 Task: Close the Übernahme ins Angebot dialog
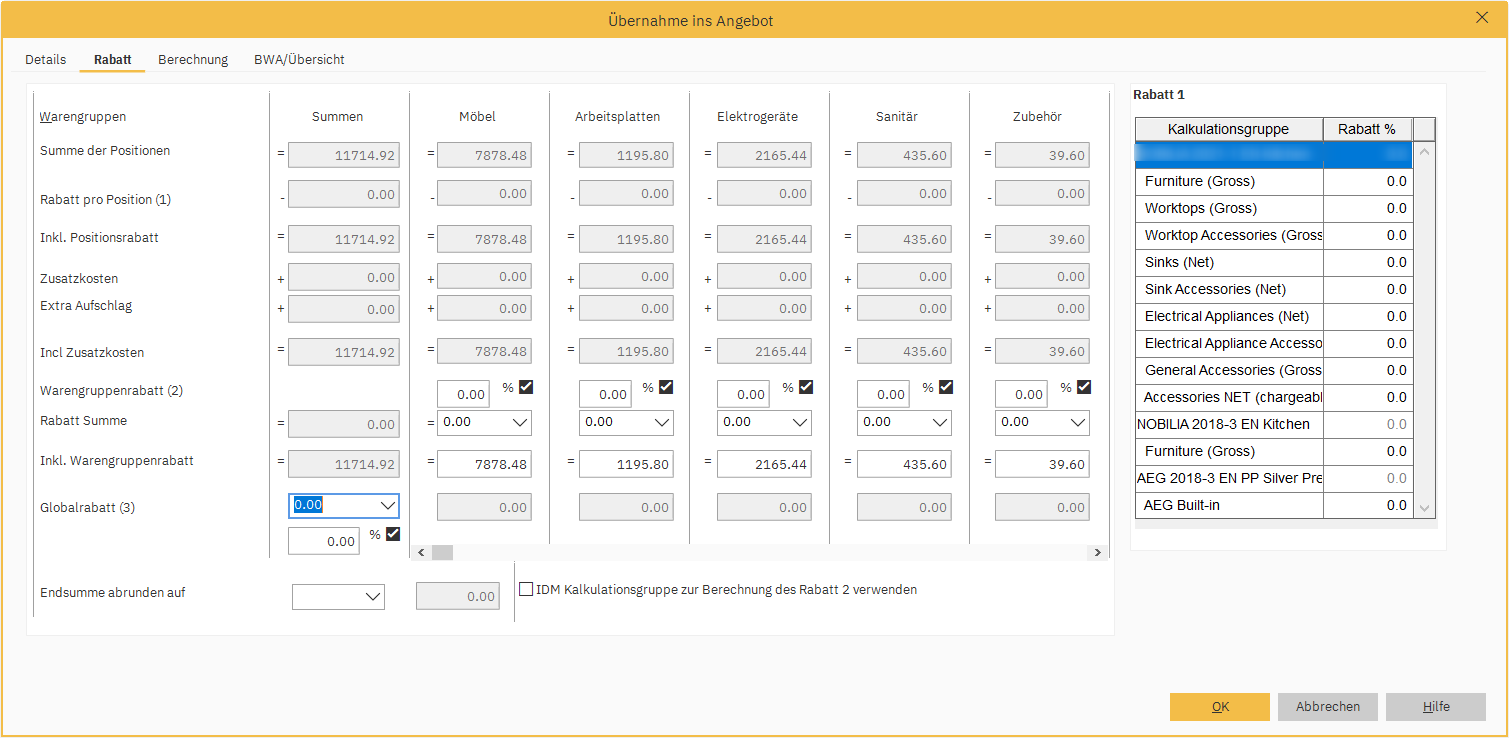(x=1482, y=17)
